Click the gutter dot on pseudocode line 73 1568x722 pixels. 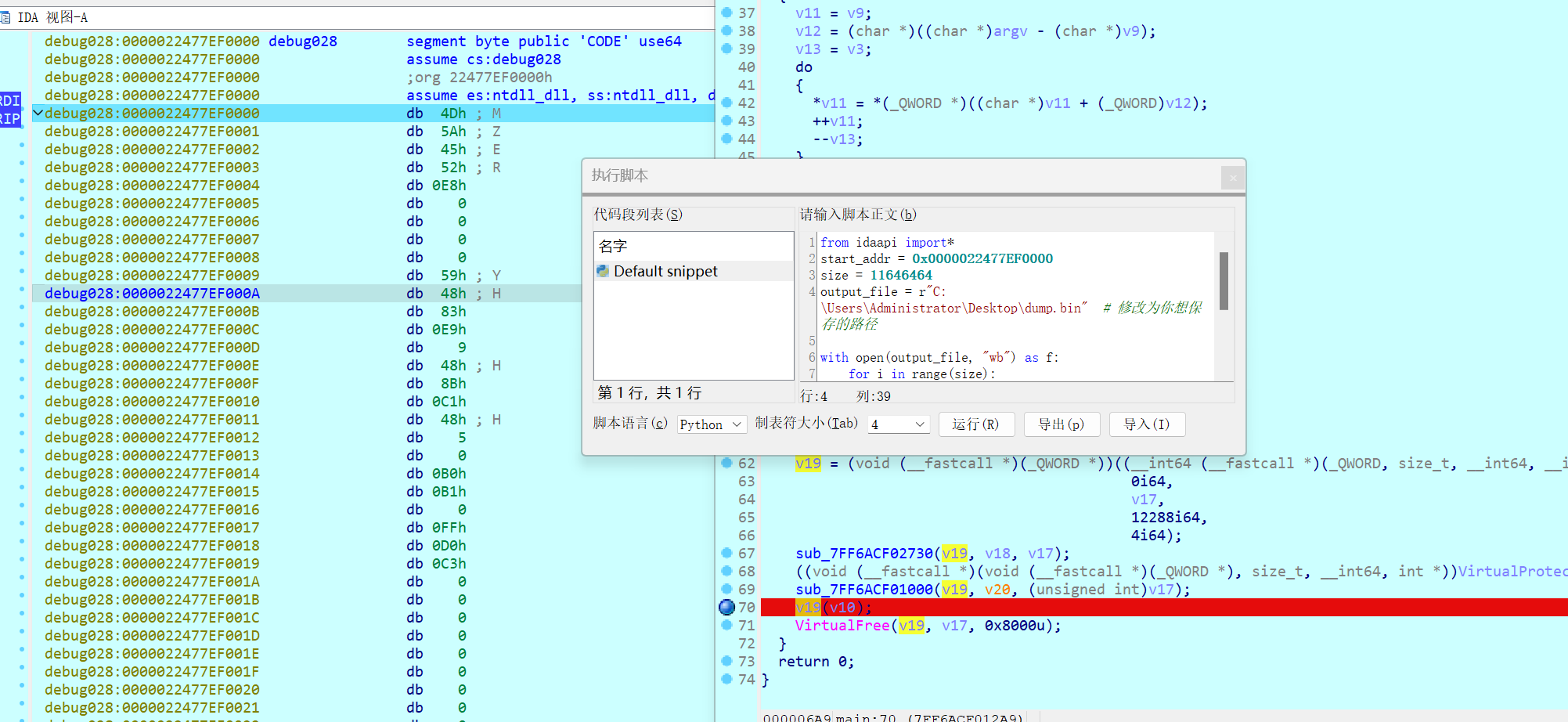pyautogui.click(x=726, y=661)
